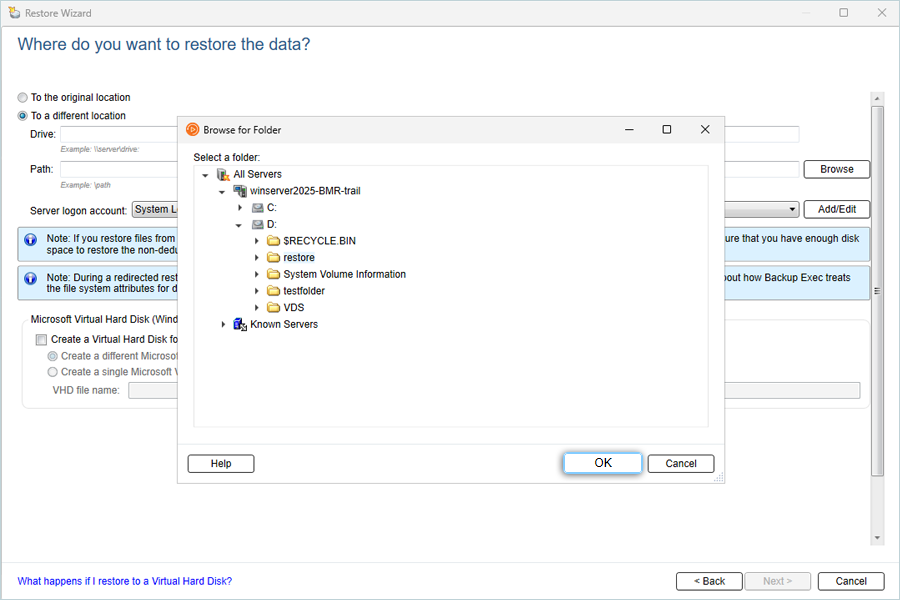
Task: Click the $RECYCLE.BIN folder icon
Action: click(273, 241)
